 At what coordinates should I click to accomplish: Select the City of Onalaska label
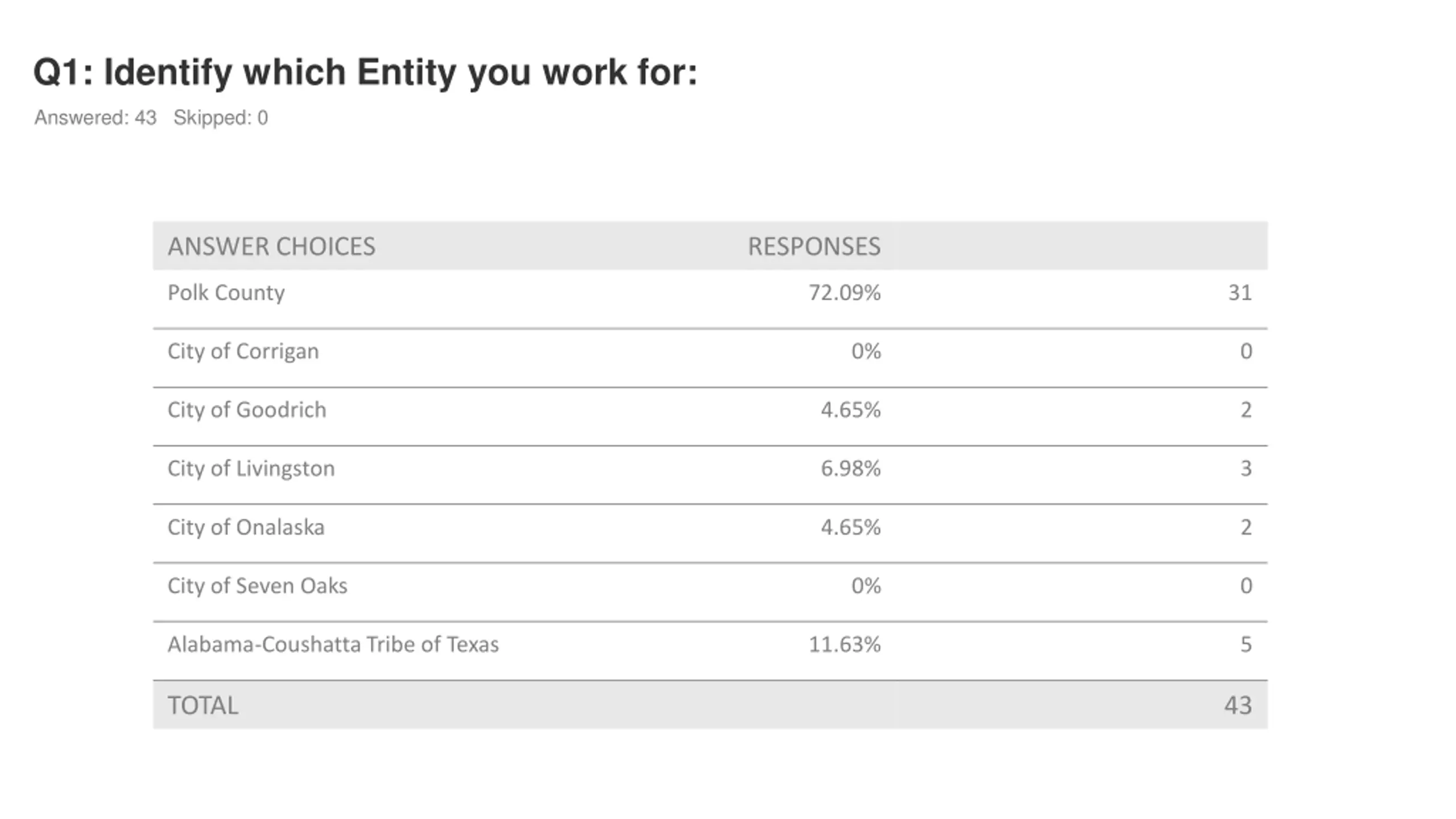click(246, 527)
